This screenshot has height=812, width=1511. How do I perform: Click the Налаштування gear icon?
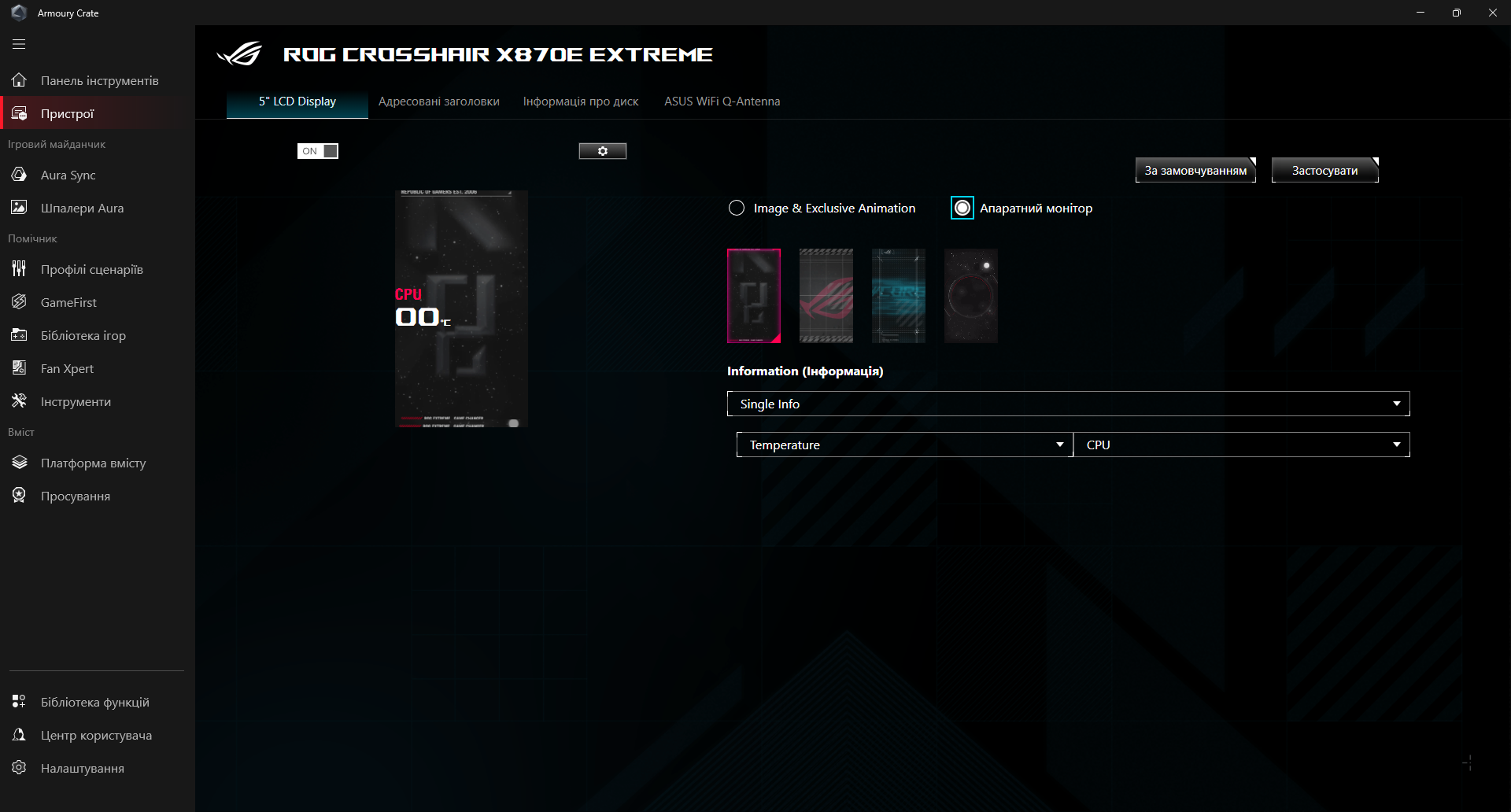point(19,768)
